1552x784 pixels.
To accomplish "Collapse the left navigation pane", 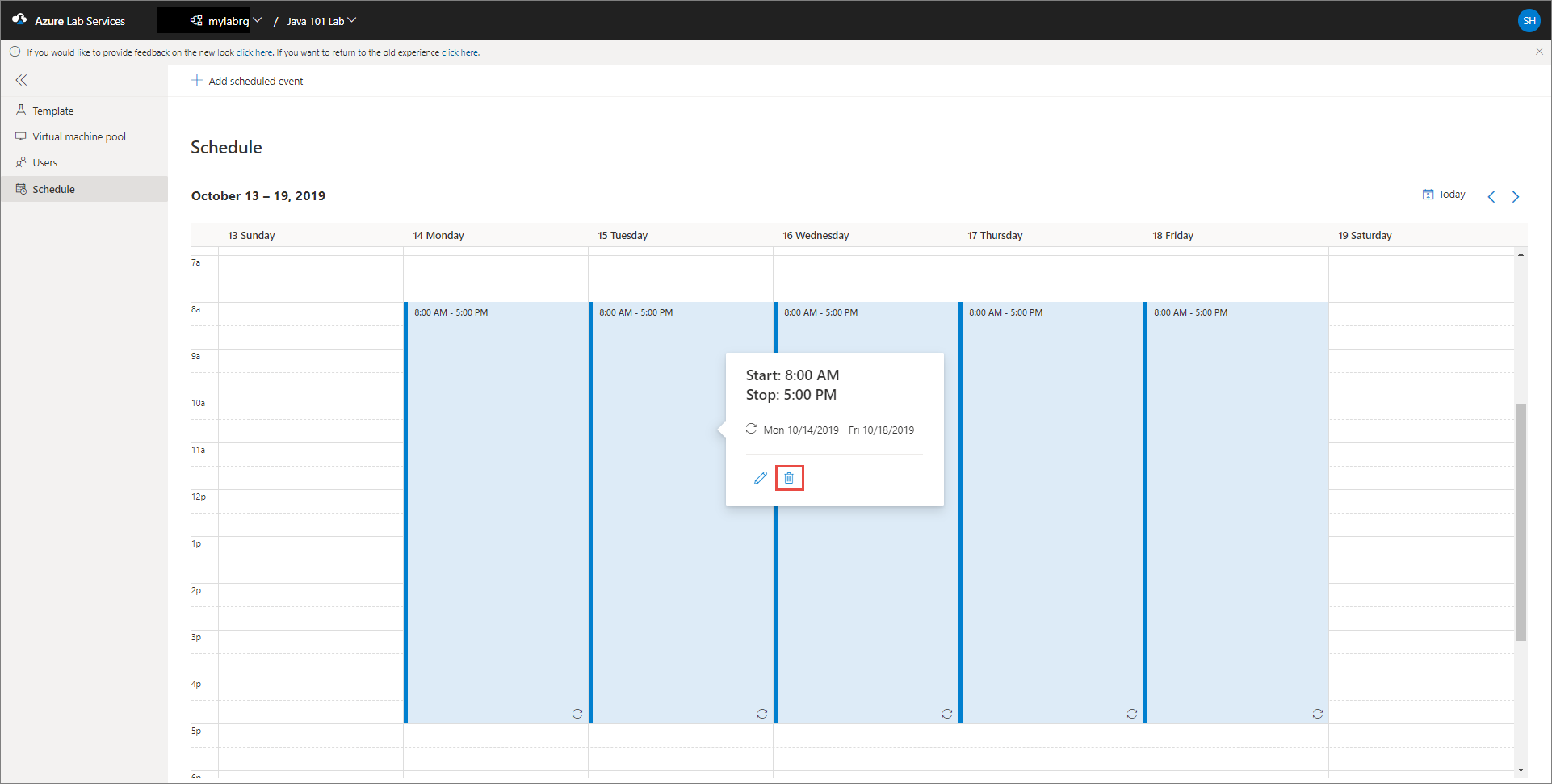I will click(x=21, y=80).
